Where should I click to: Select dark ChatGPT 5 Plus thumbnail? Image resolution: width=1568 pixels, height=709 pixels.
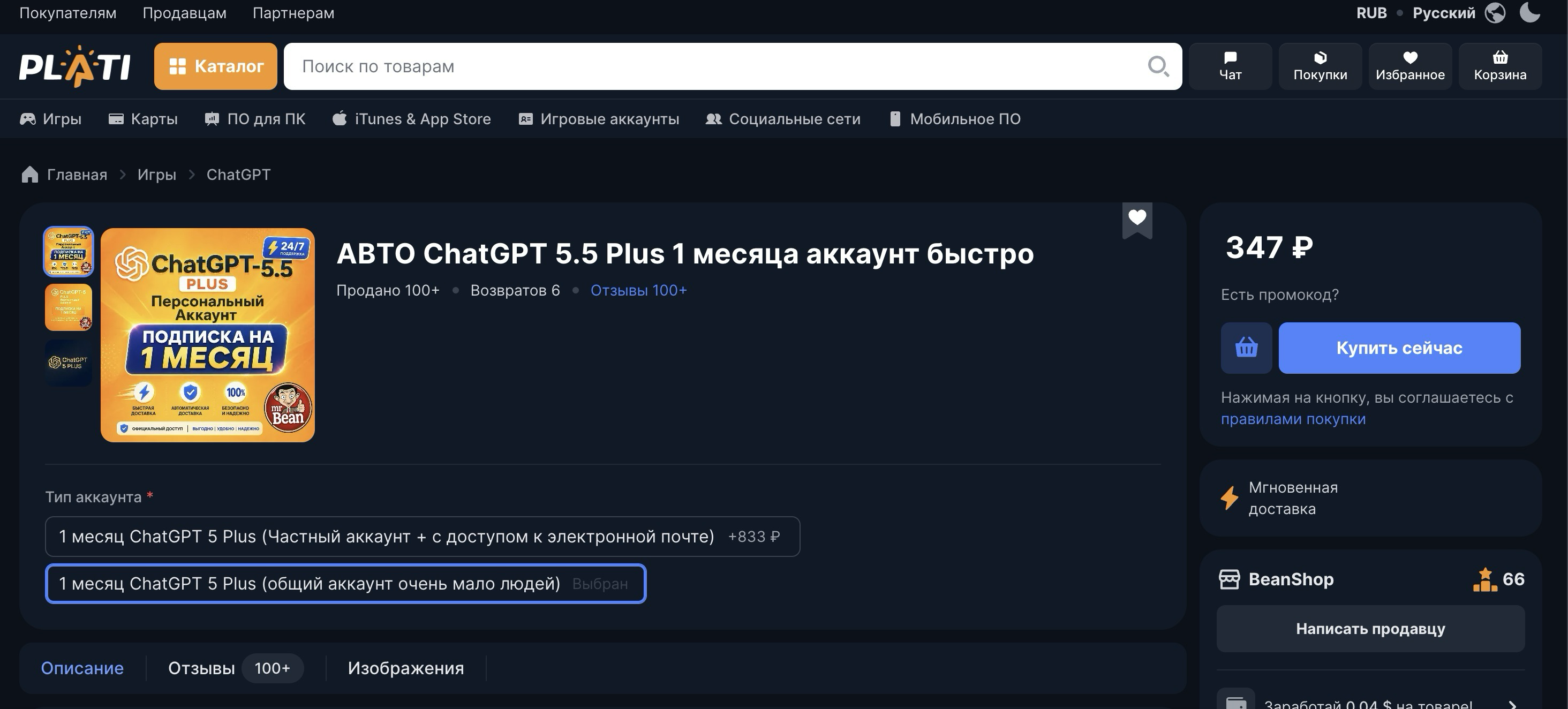point(68,363)
